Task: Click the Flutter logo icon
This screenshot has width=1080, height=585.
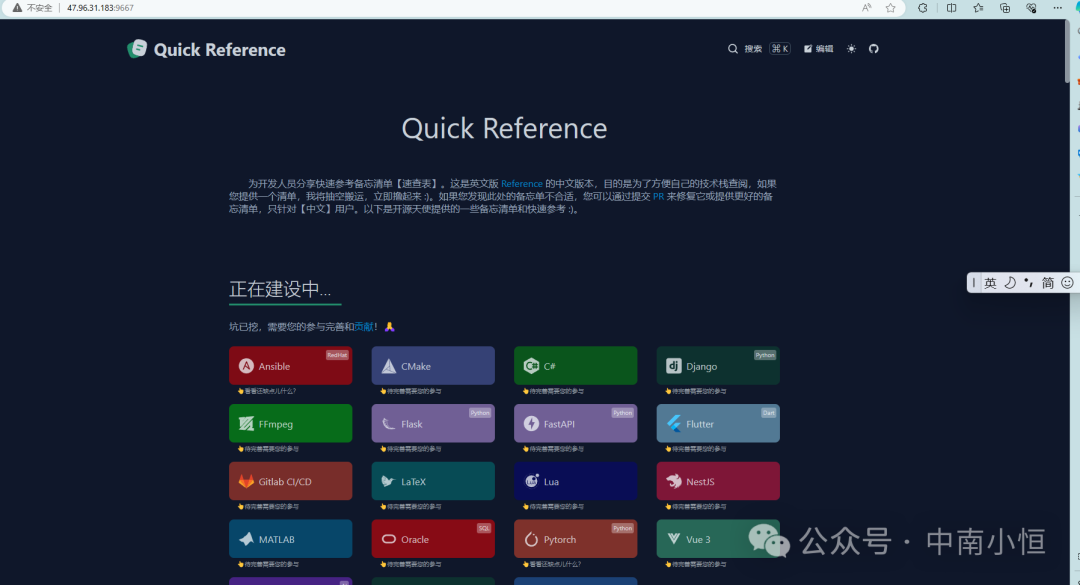Action: (673, 423)
